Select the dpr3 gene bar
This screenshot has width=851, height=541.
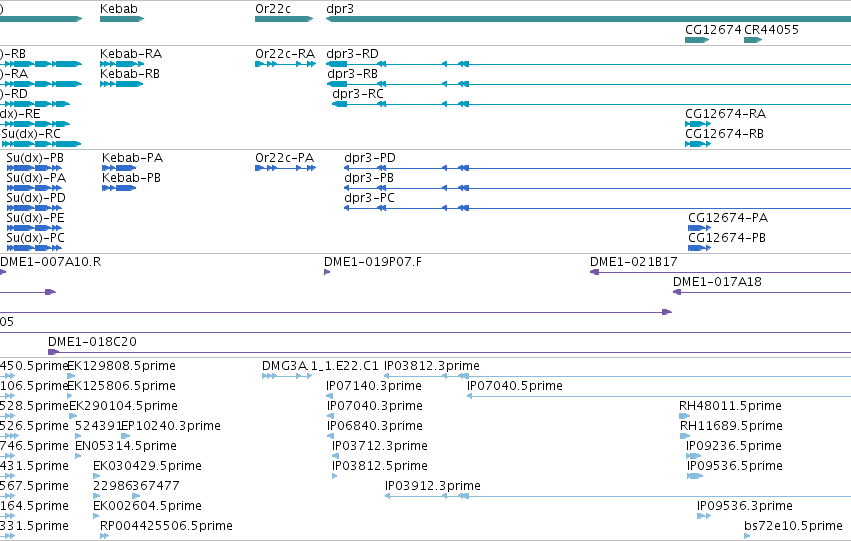click(x=588, y=19)
